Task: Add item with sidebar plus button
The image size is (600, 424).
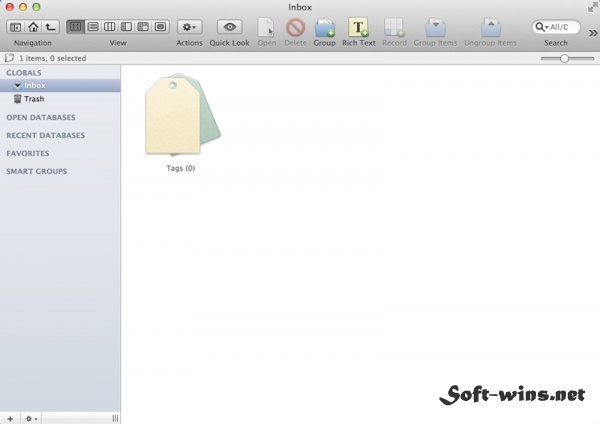Action: coord(10,419)
